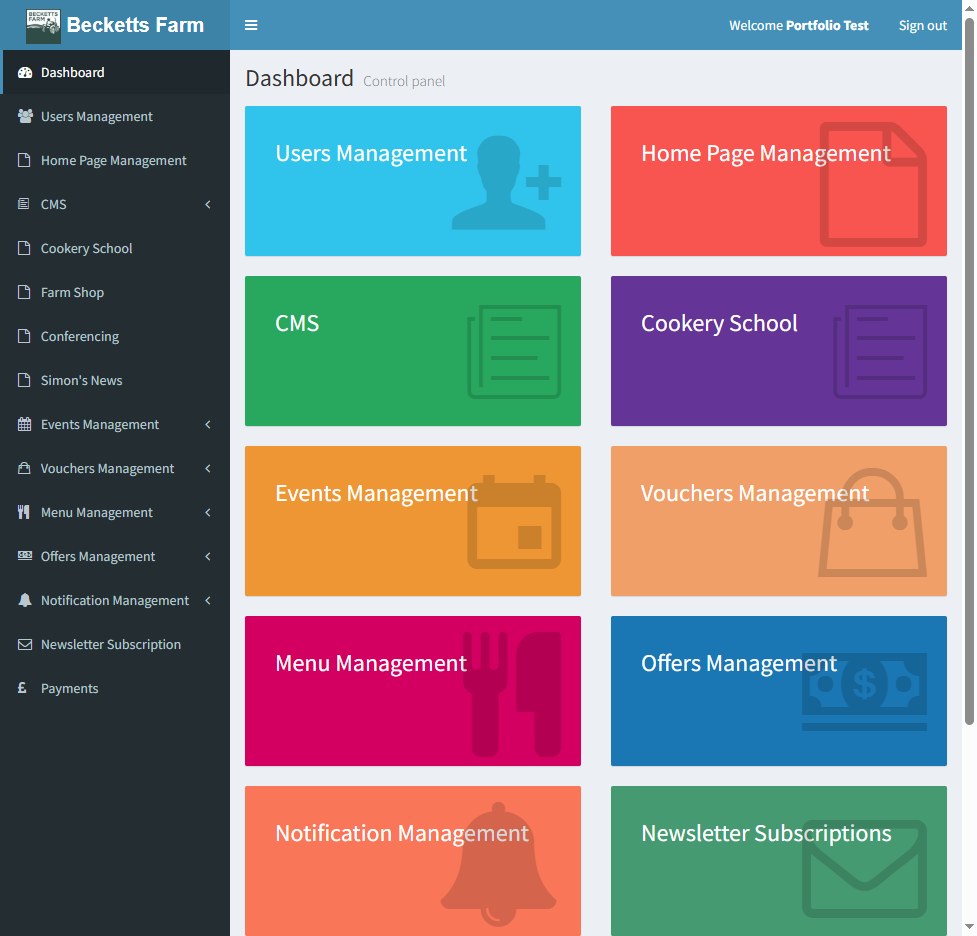
Task: Open Payments from the sidebar
Action: click(x=116, y=688)
